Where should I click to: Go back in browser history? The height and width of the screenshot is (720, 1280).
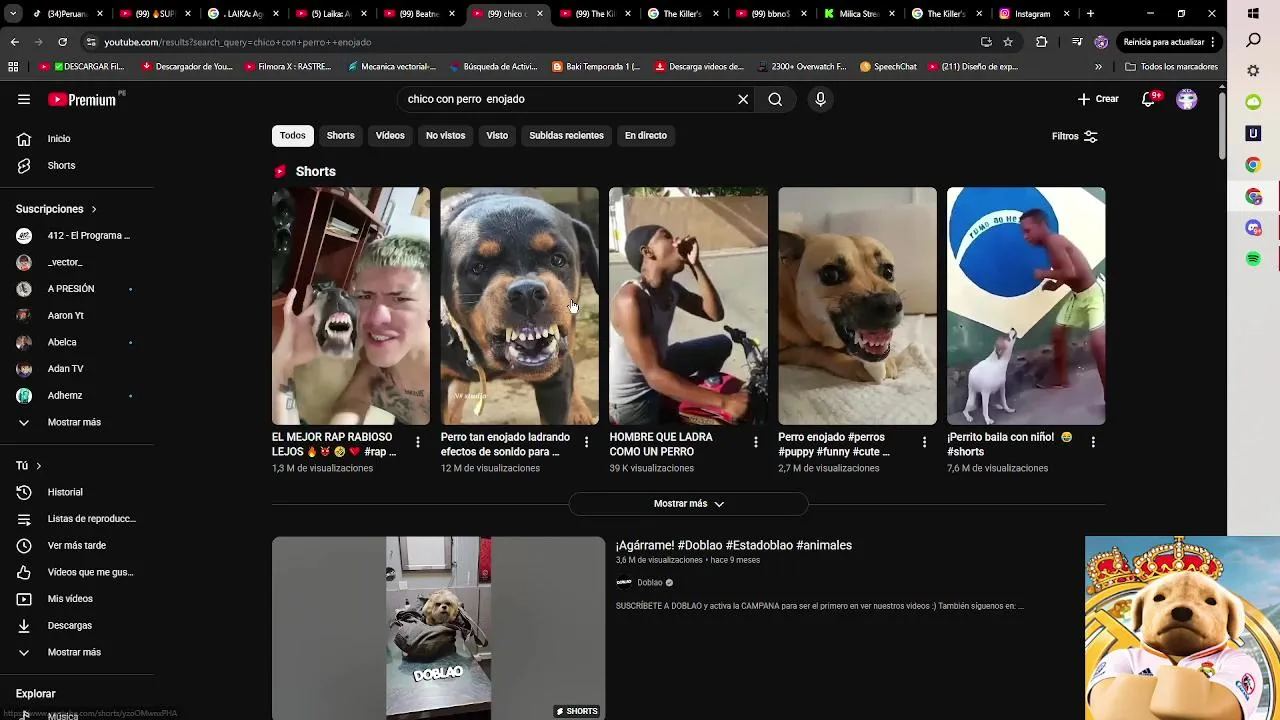14,42
